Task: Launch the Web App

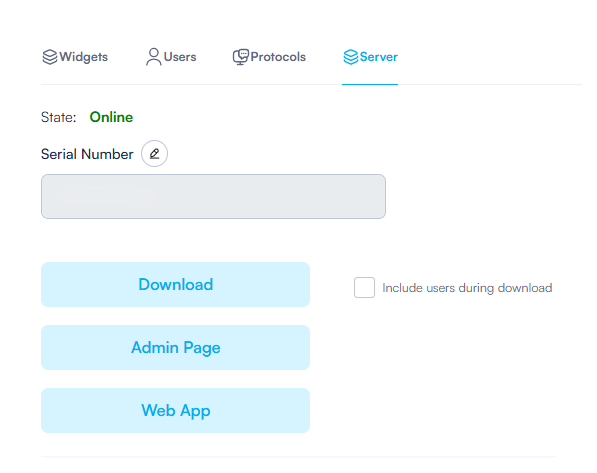Action: tap(176, 411)
